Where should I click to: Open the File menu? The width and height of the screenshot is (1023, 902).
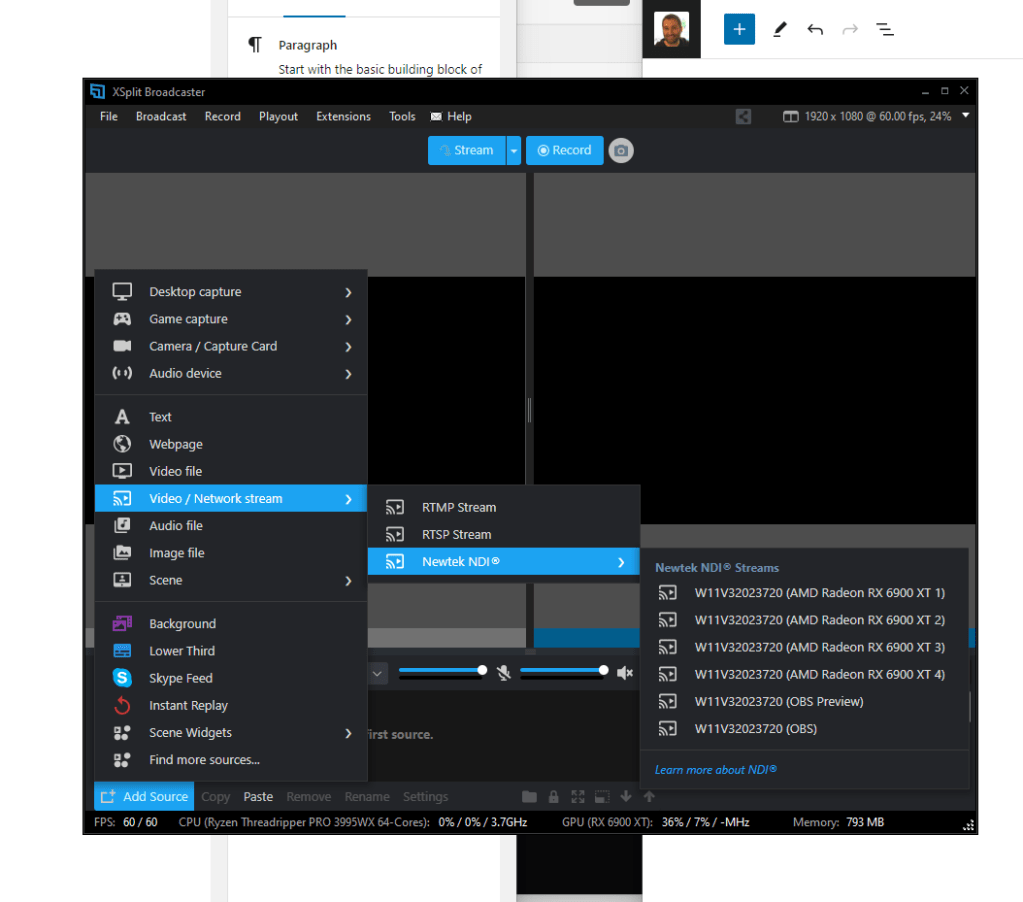(x=109, y=117)
